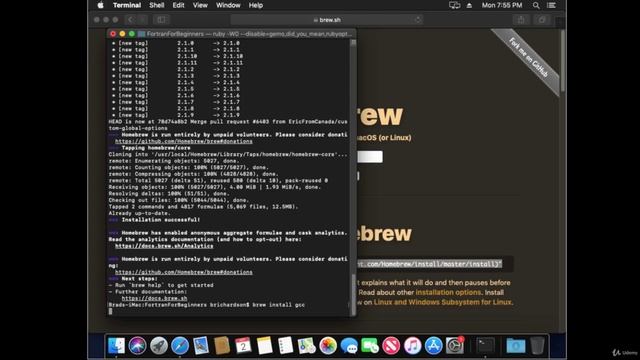640x360 pixels.
Task: Open the Trash in the Dock
Action: [537, 346]
